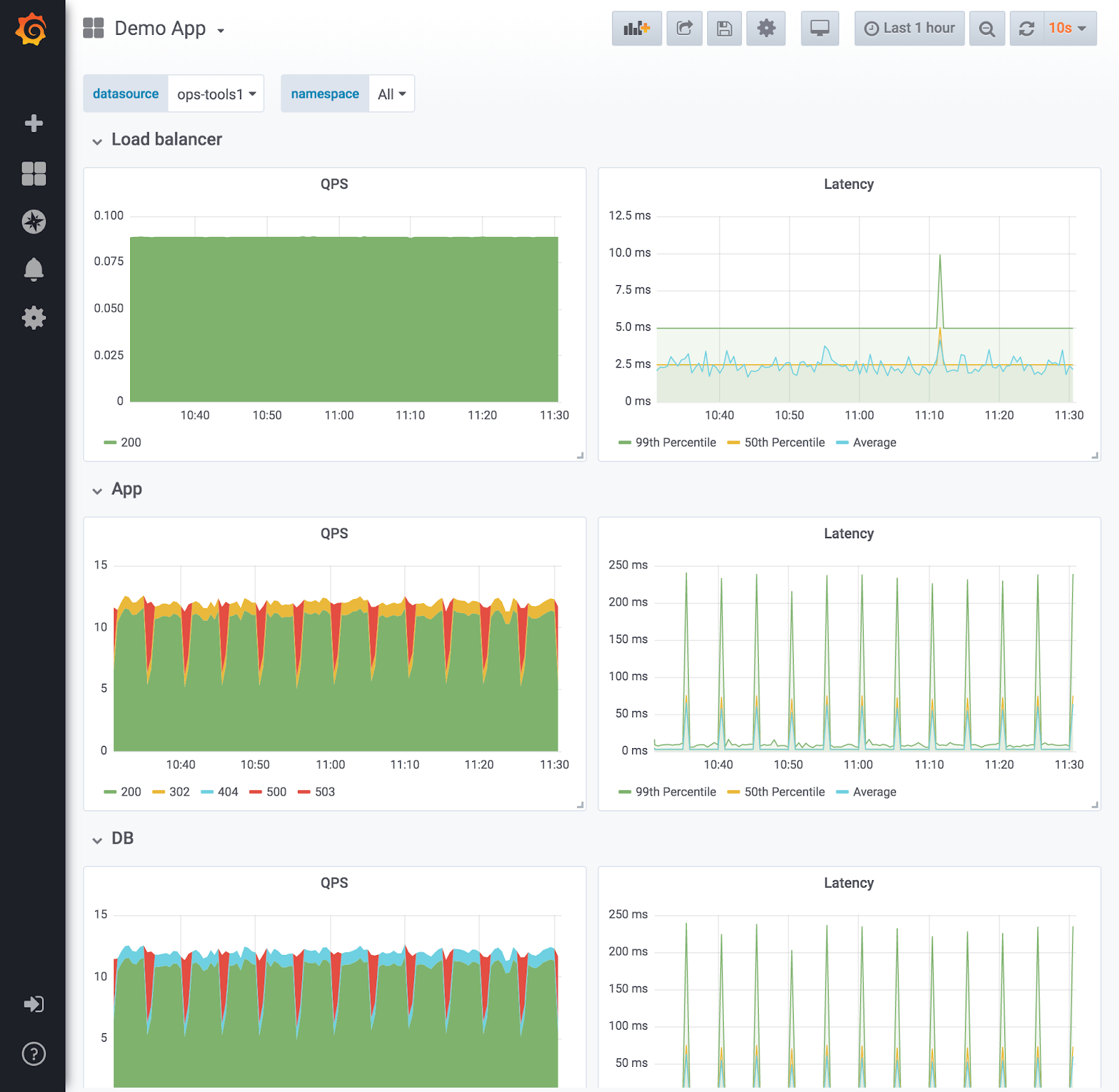Screen dimensions: 1119x1092
Task: Open the Alerting bell icon
Action: (34, 270)
